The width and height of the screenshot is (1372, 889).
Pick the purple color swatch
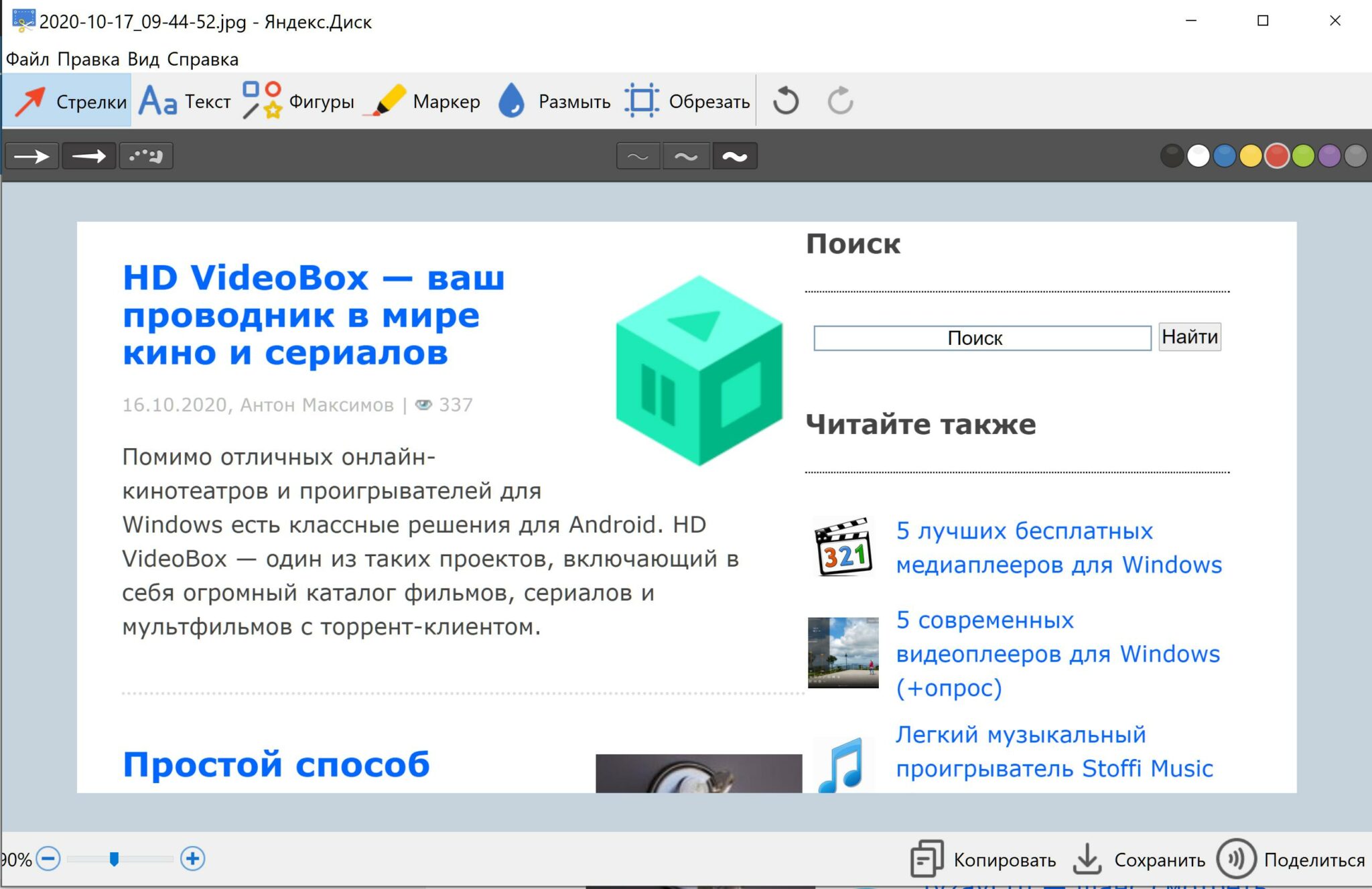(x=1329, y=156)
